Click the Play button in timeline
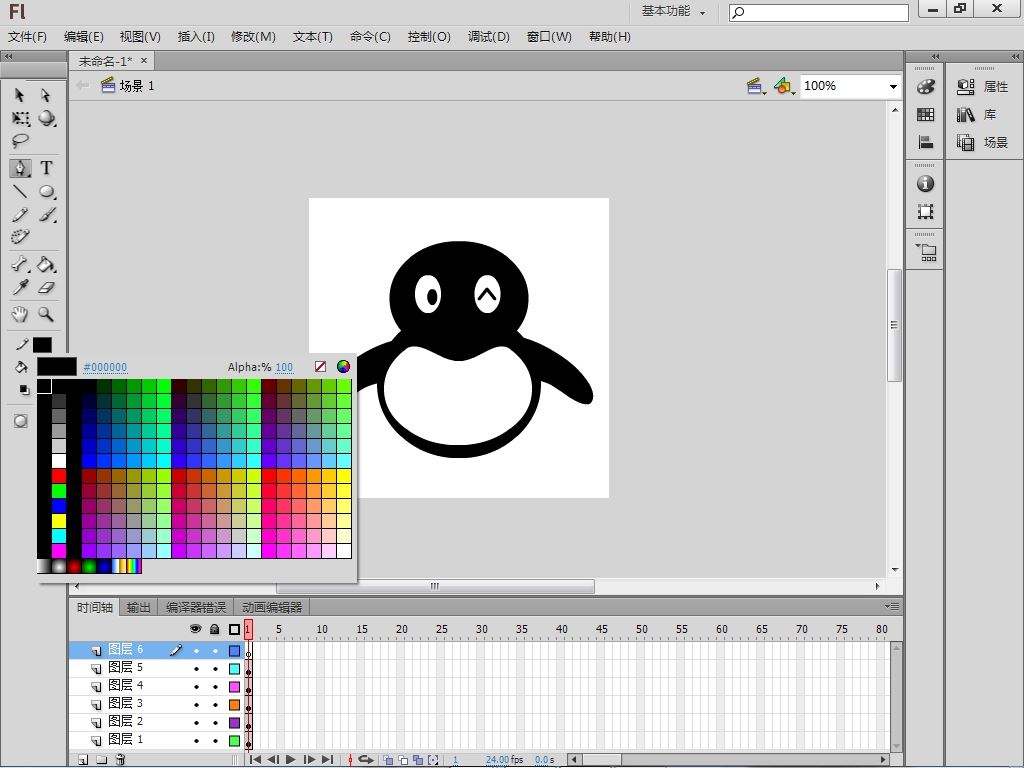1024x768 pixels. [291, 760]
